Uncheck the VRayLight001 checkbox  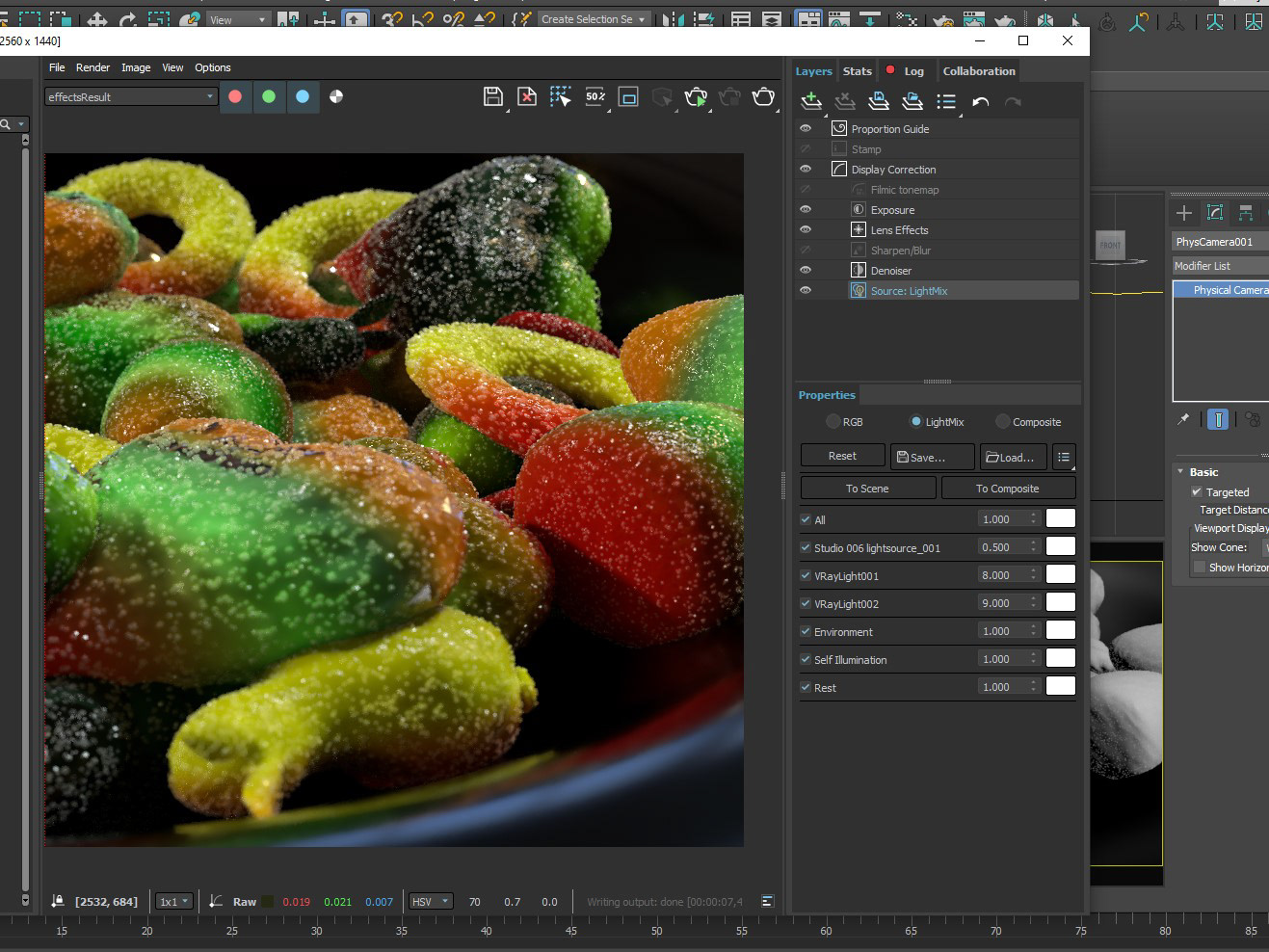tap(806, 576)
